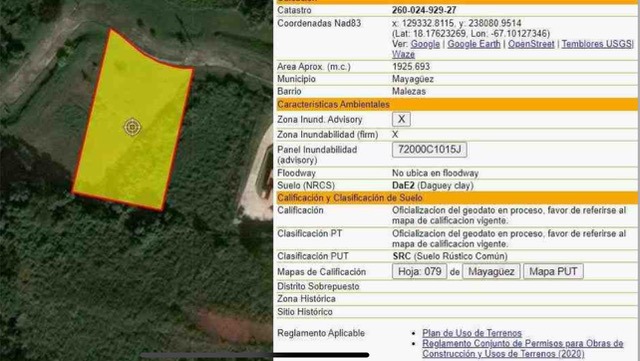Click the Panel Inundabilidad (advisory) label
Image resolution: width=640 pixels, height=361 pixels.
(317, 155)
